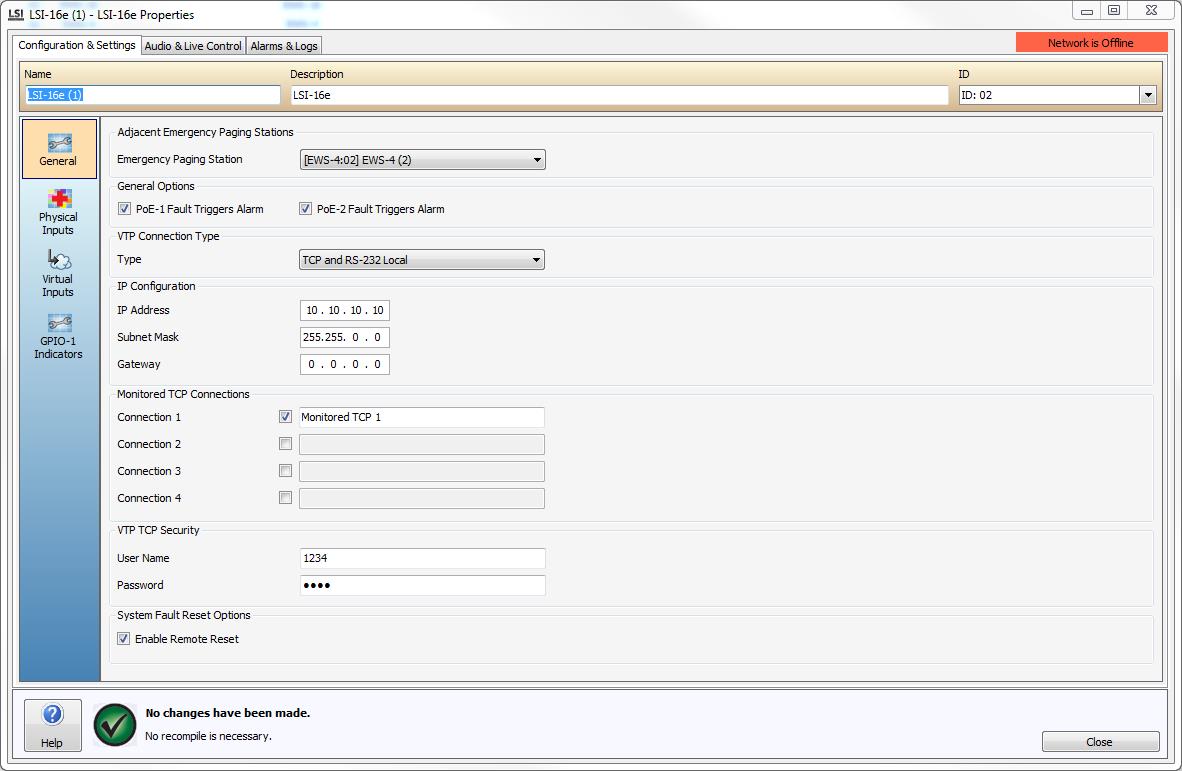
Task: Toggle Enable Remote Reset checkbox
Action: point(124,638)
